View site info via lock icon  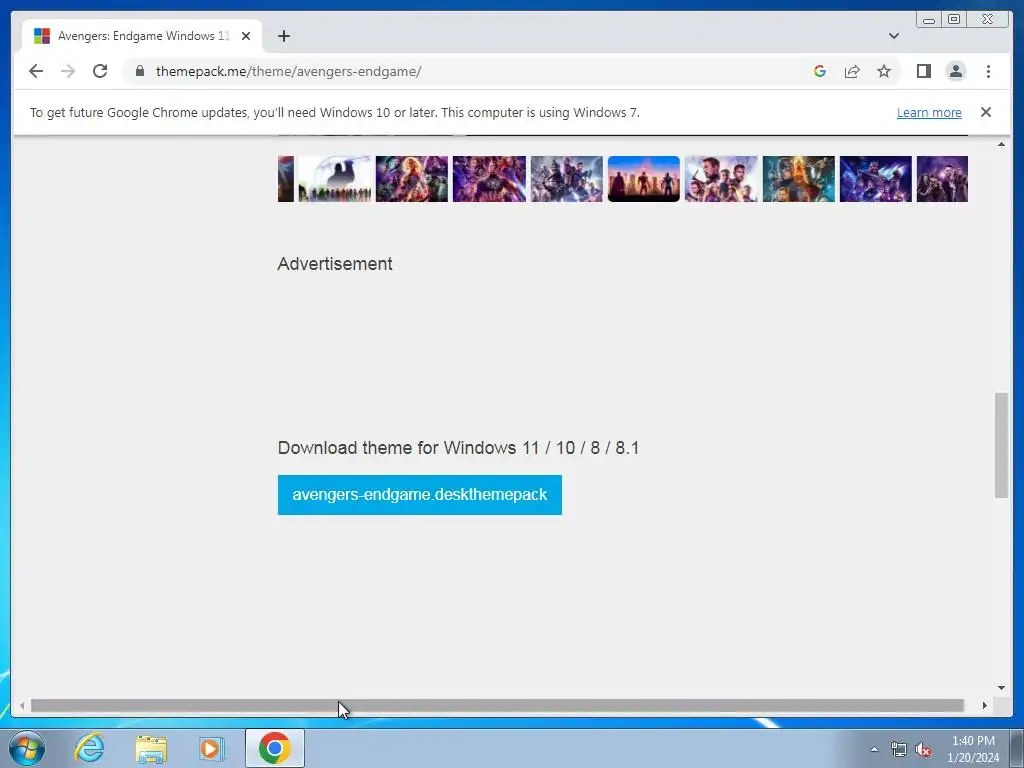[140, 71]
